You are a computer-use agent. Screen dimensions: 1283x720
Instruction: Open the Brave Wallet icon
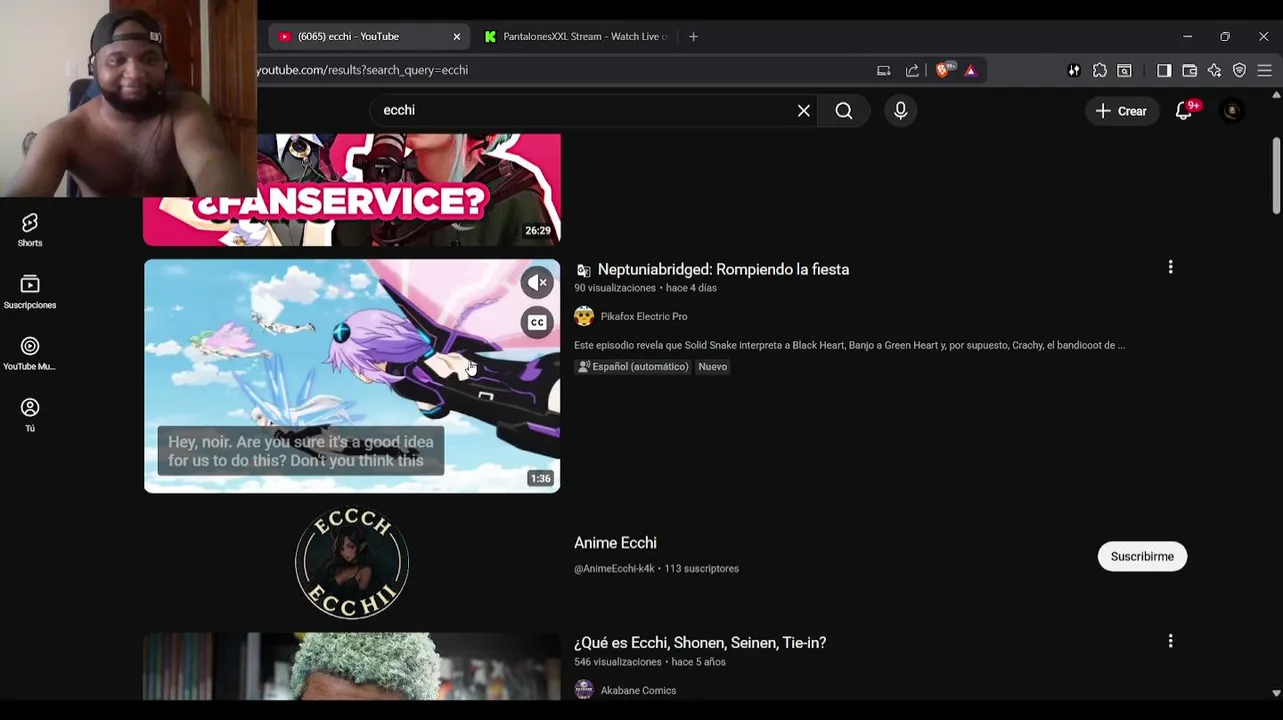[1189, 70]
